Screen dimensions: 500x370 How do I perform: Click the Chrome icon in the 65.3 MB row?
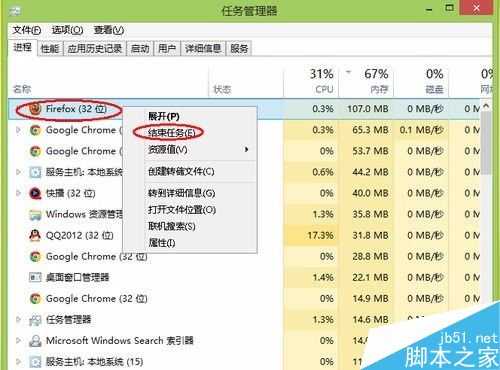(35, 130)
